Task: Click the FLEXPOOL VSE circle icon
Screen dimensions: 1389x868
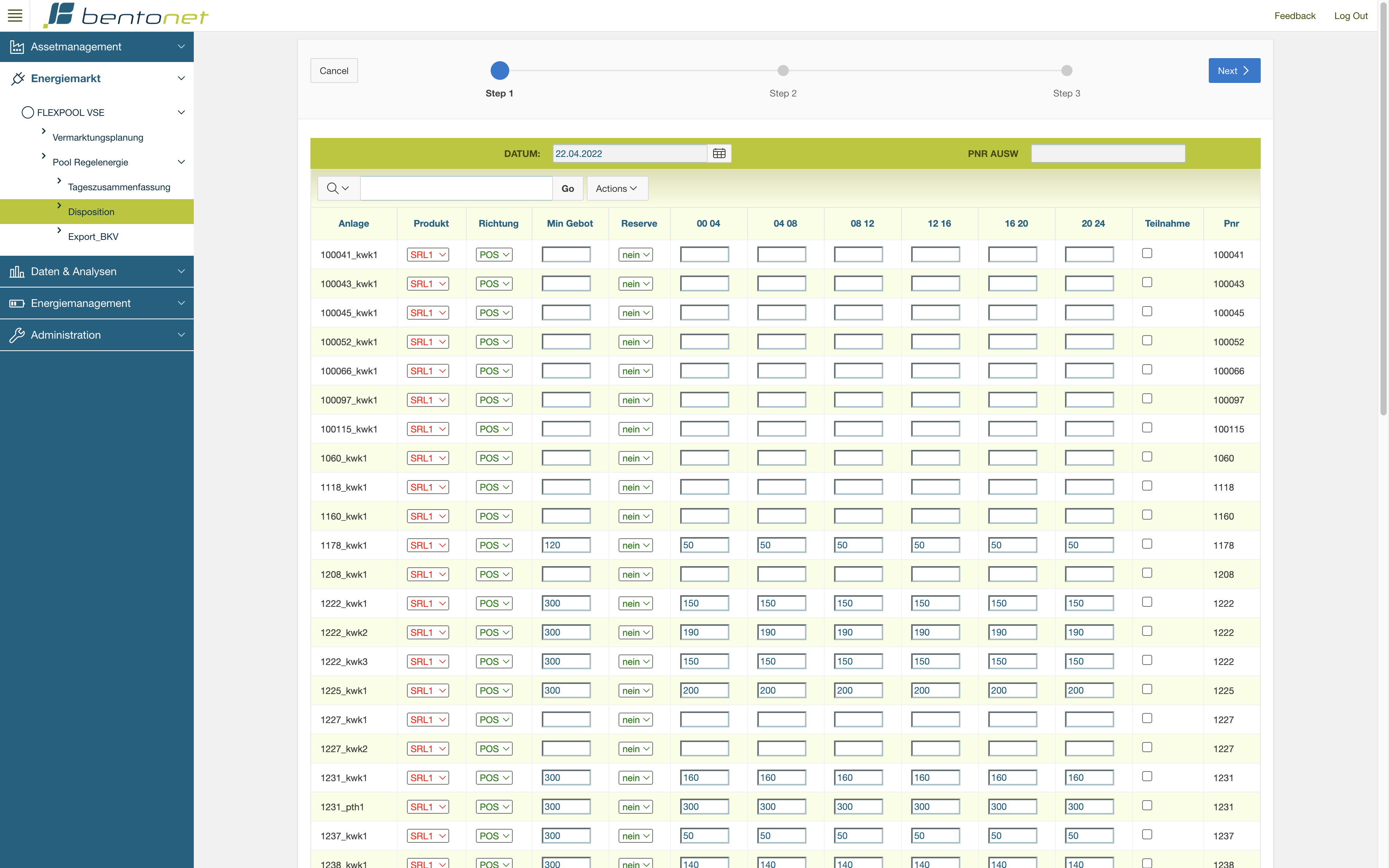Action: [28, 112]
